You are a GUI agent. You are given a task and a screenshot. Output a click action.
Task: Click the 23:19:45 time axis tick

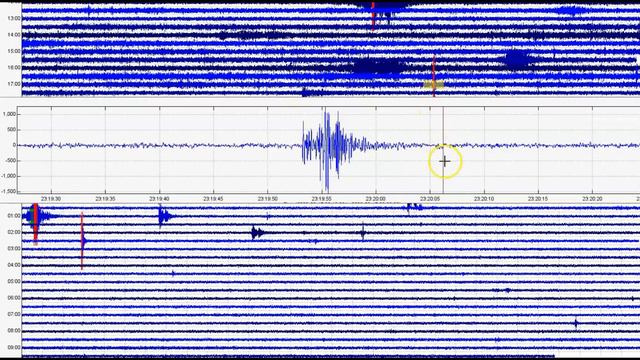[x=213, y=199]
